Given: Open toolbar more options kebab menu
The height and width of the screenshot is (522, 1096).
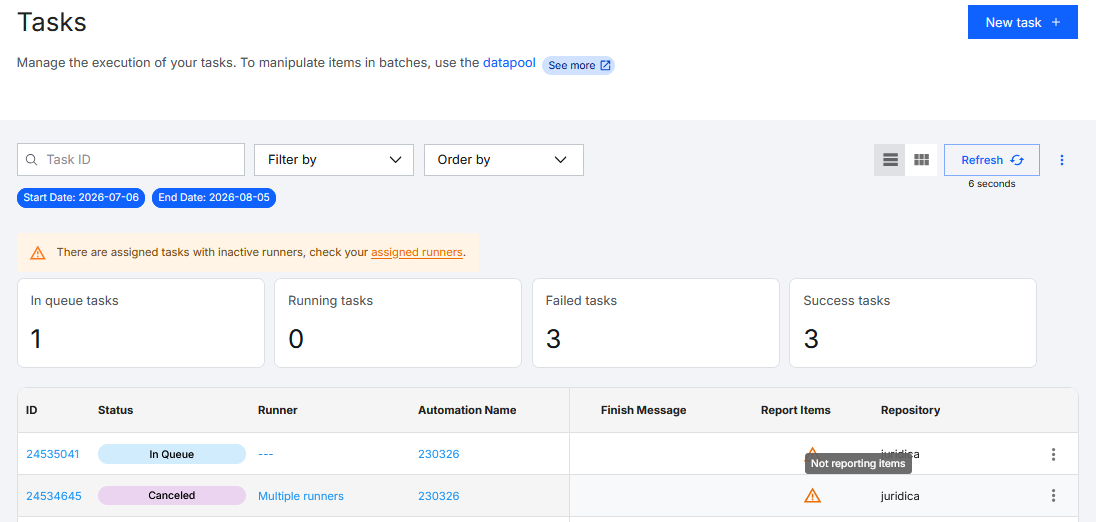Looking at the screenshot, I should tap(1062, 160).
